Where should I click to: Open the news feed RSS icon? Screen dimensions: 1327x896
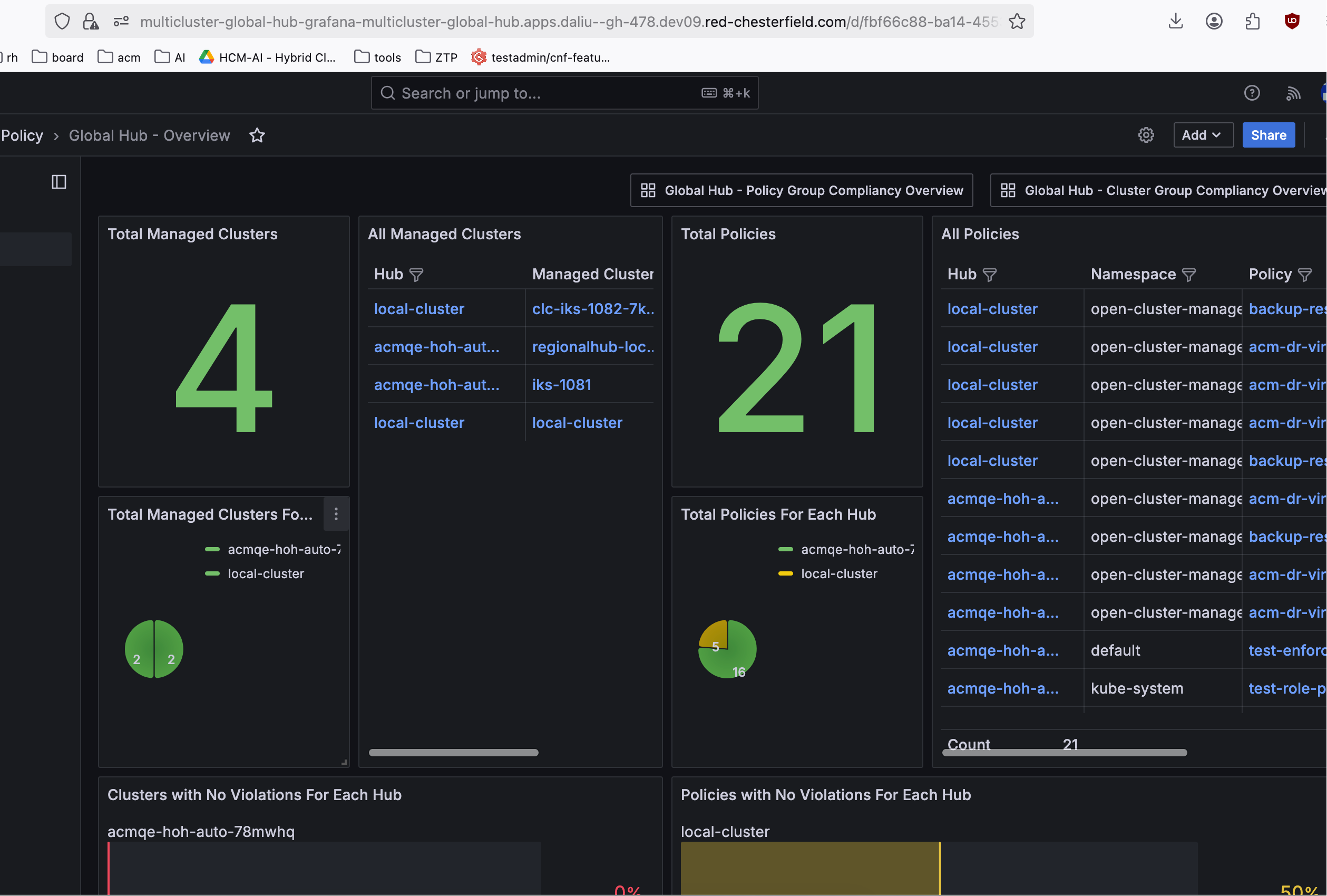[1293, 93]
